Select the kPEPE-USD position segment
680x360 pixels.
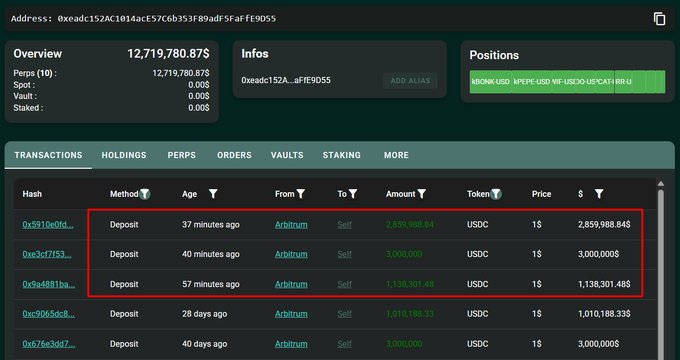(531, 82)
